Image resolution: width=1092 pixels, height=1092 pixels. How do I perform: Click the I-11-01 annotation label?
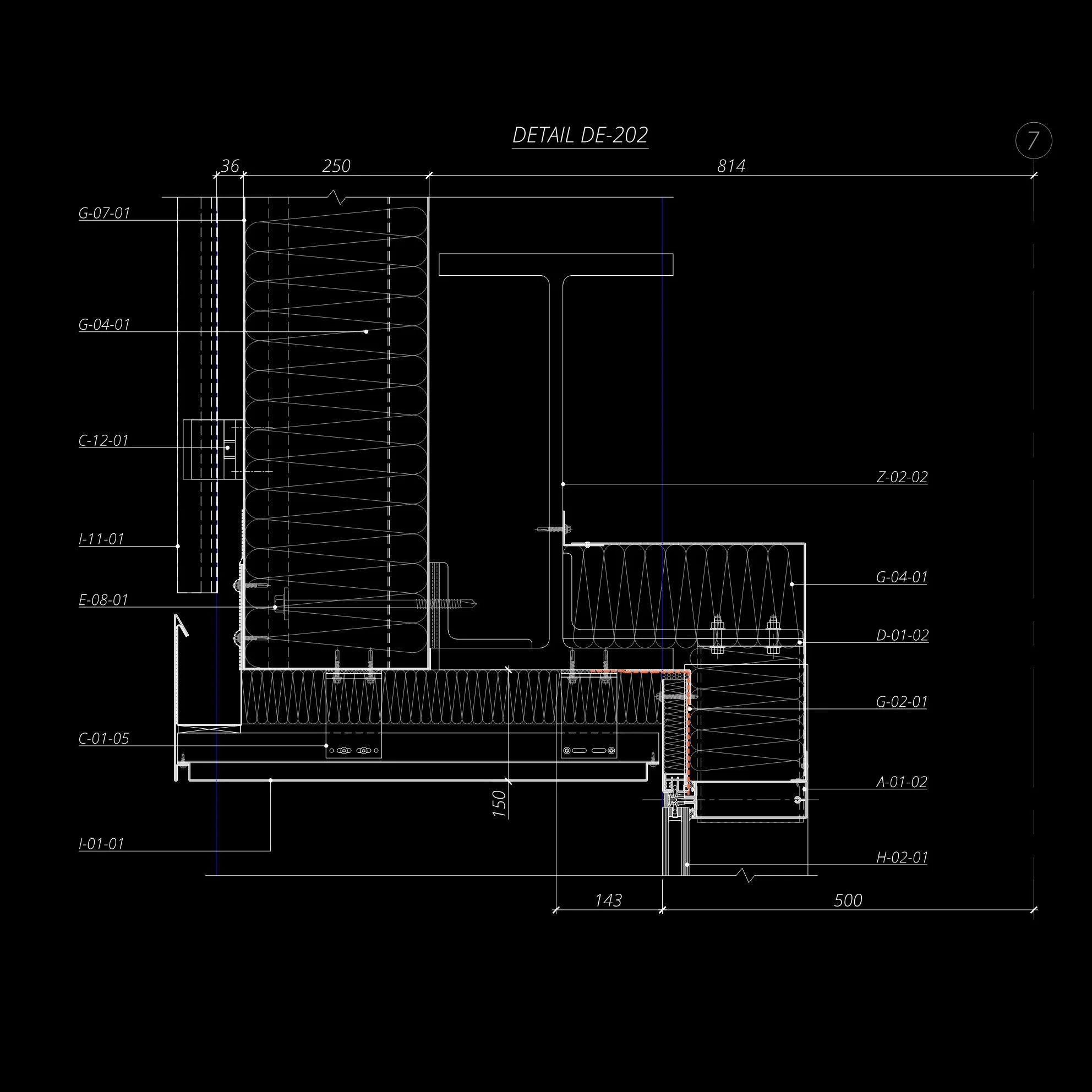pos(102,539)
